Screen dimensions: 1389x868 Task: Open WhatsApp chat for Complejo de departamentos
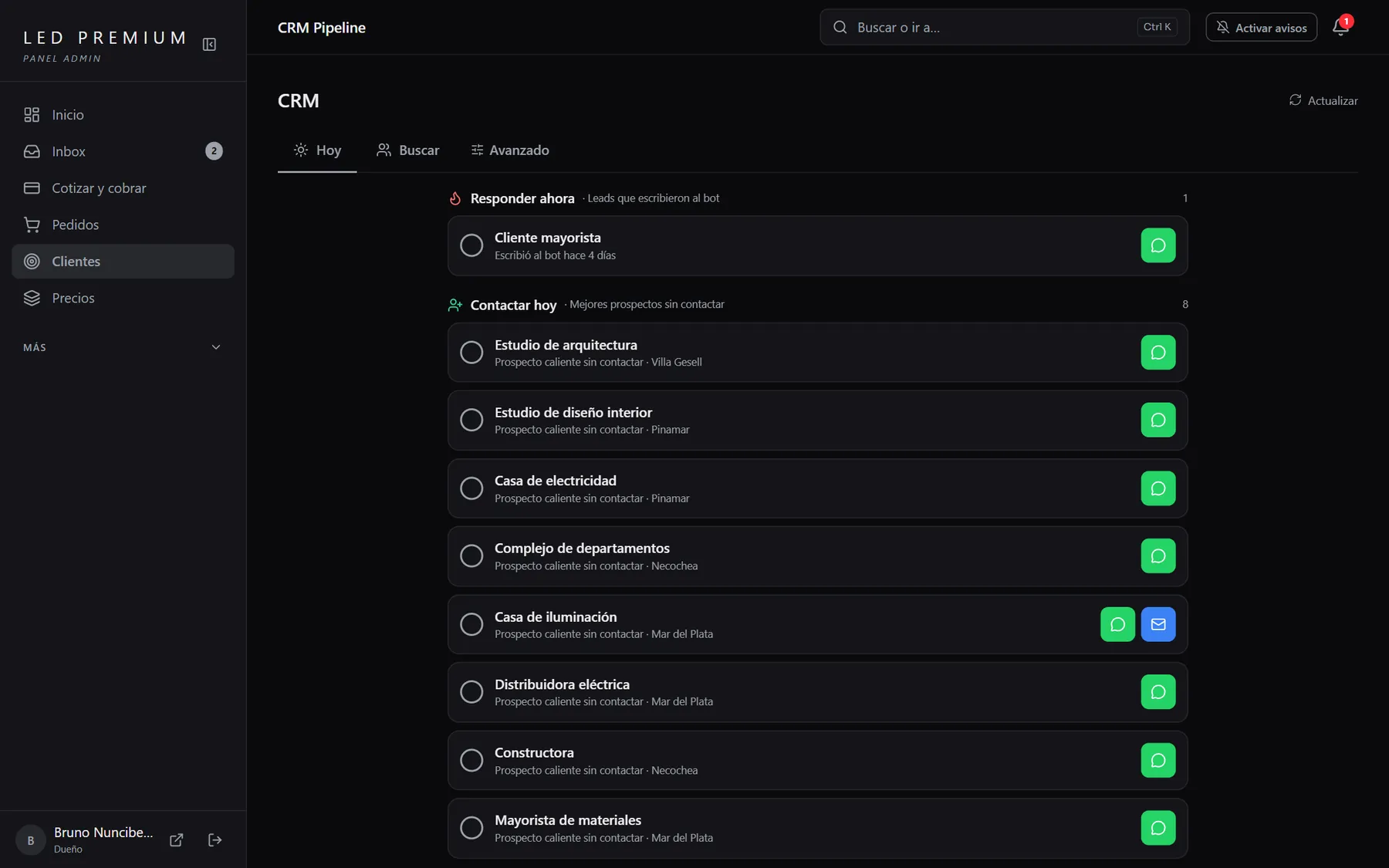pyautogui.click(x=1157, y=556)
